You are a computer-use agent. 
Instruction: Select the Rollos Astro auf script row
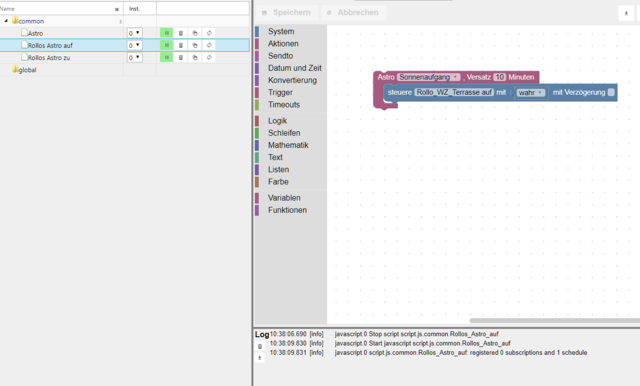tap(124, 45)
